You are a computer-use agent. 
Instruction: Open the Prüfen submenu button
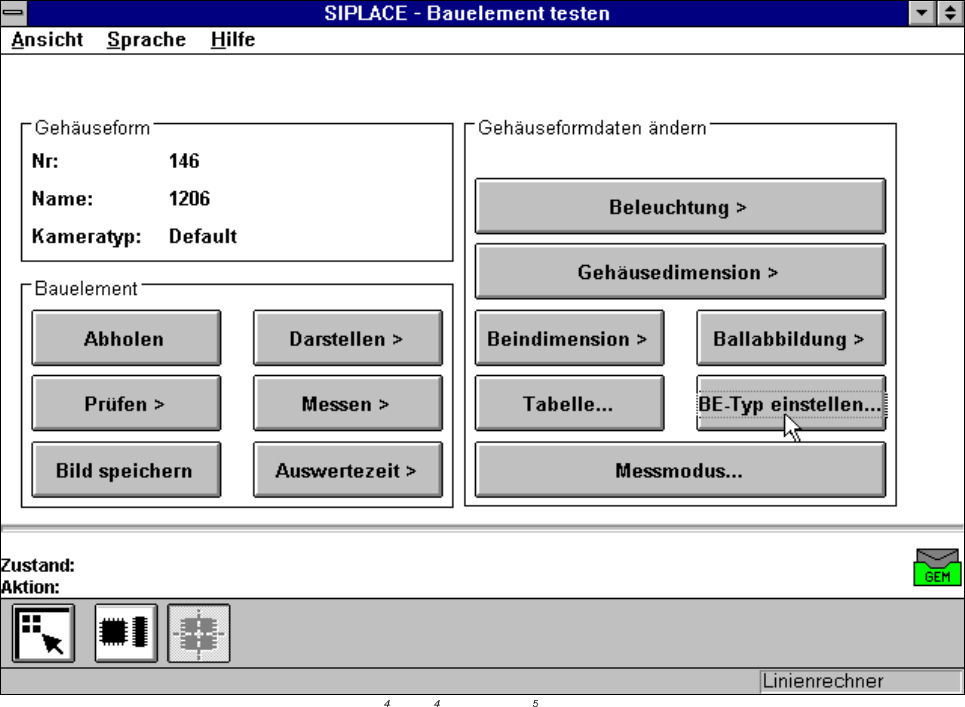(126, 403)
